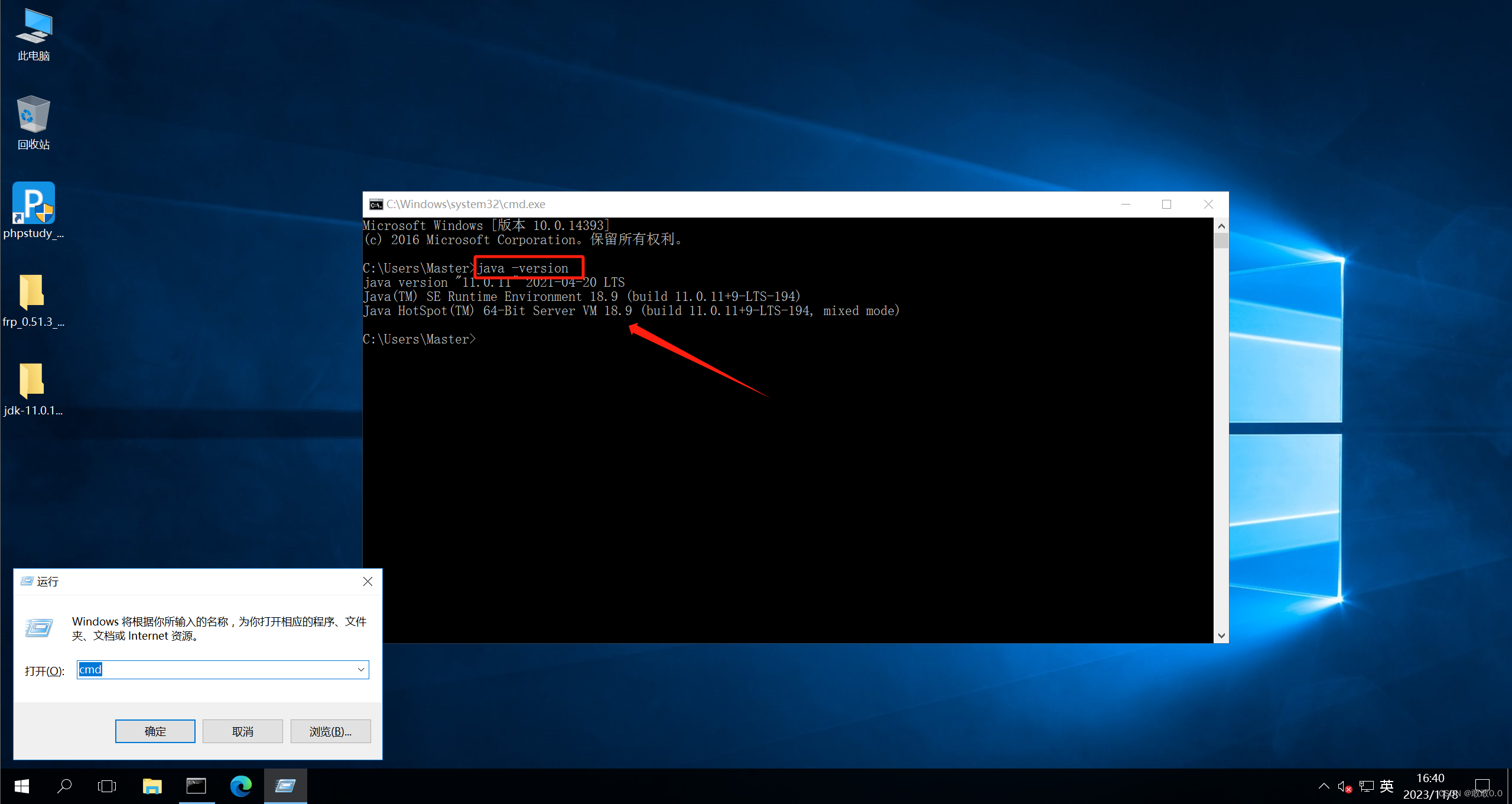This screenshot has height=804, width=1512.
Task: Open the phpstudy desktop shortcut
Action: point(34,204)
